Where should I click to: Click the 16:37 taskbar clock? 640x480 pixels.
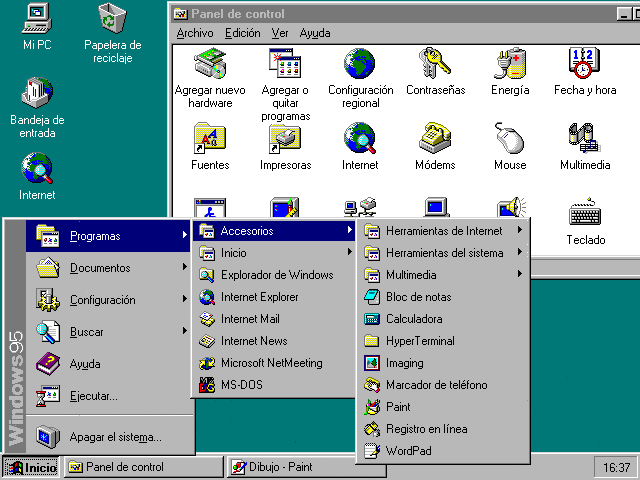pos(616,467)
